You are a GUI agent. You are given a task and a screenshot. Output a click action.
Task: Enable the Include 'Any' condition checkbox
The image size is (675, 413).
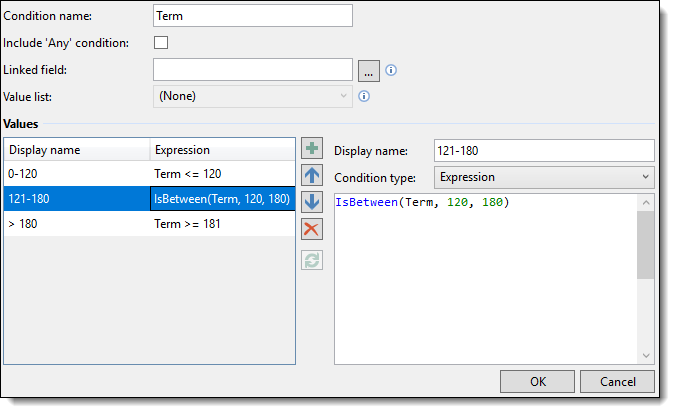(x=161, y=43)
